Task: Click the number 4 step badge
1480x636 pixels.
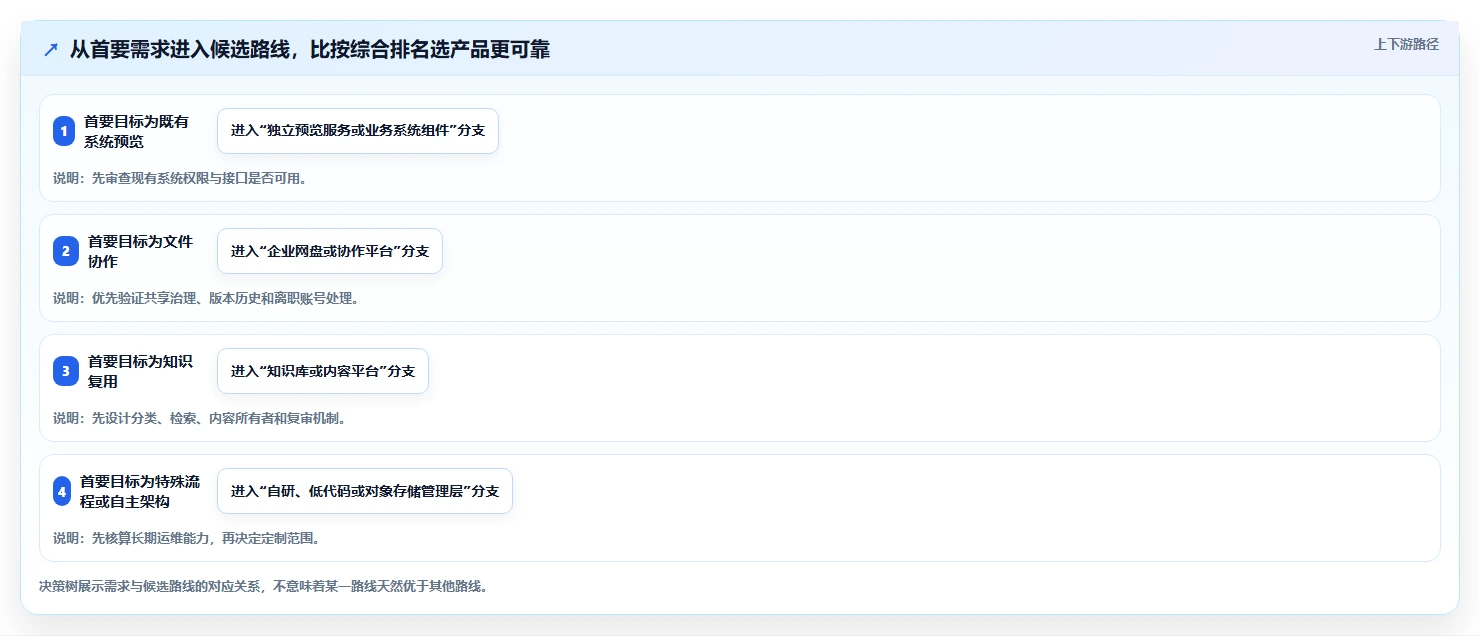Action: pos(62,491)
